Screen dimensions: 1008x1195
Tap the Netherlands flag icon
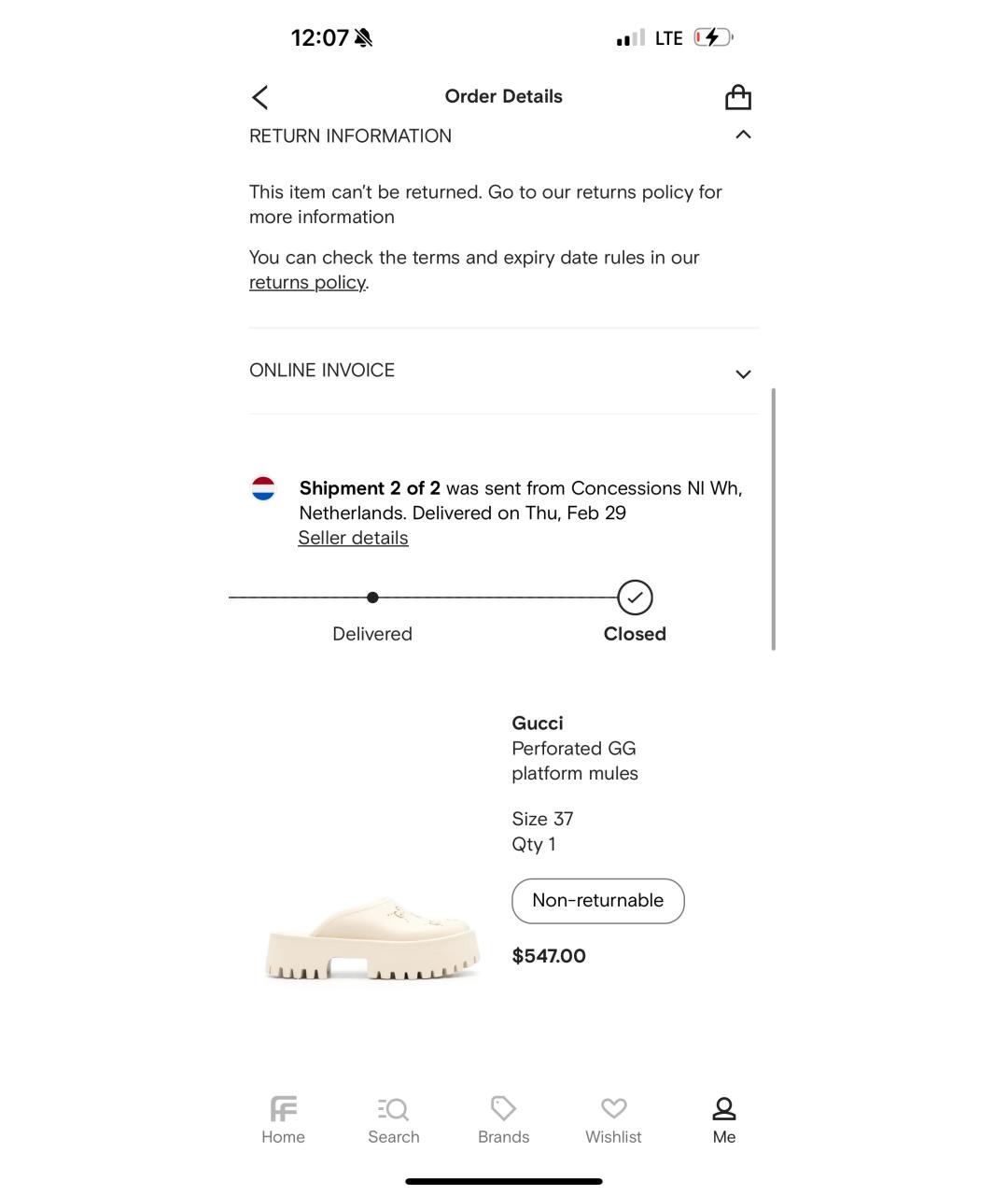click(263, 488)
